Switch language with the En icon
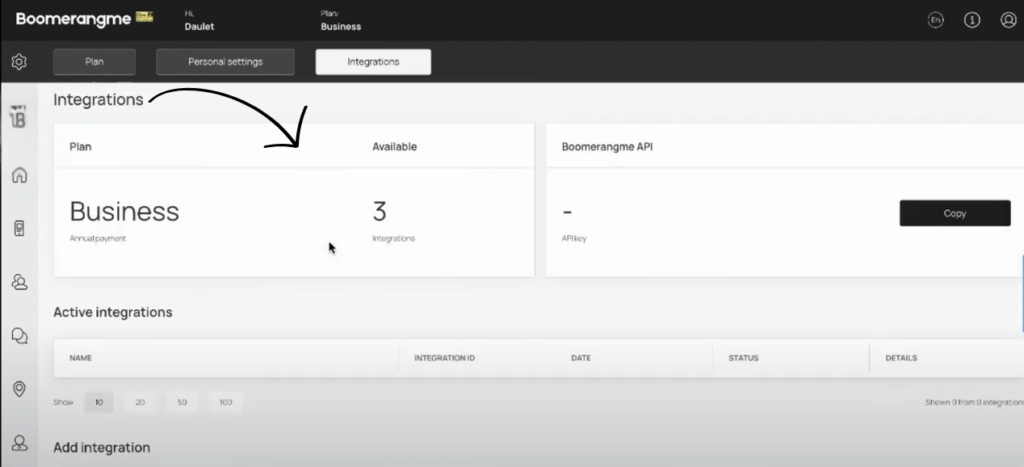This screenshot has height=467, width=1024. [x=936, y=20]
